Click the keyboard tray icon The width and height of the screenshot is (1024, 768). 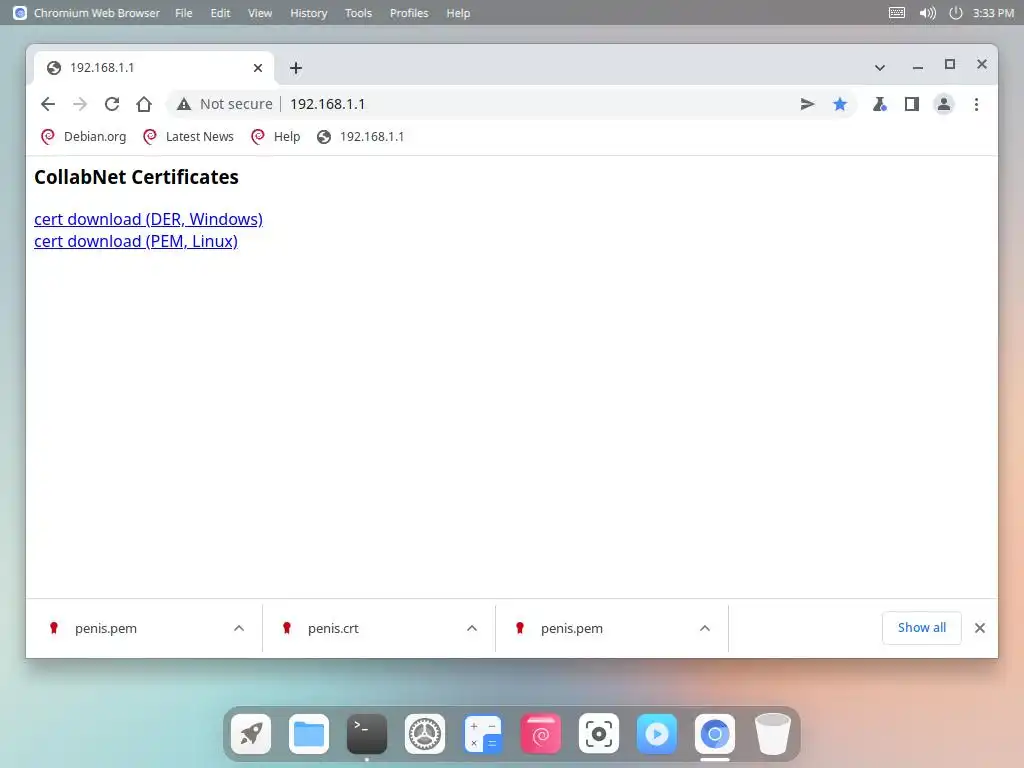(x=897, y=13)
